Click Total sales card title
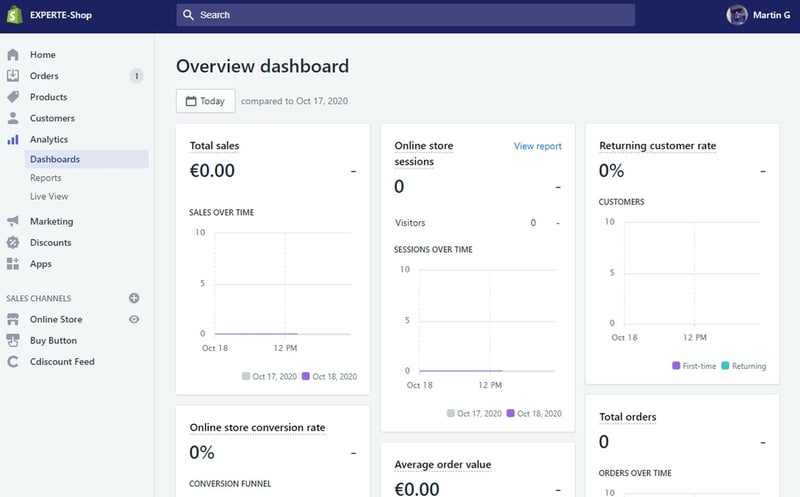The height and width of the screenshot is (497, 800). pyautogui.click(x=214, y=146)
